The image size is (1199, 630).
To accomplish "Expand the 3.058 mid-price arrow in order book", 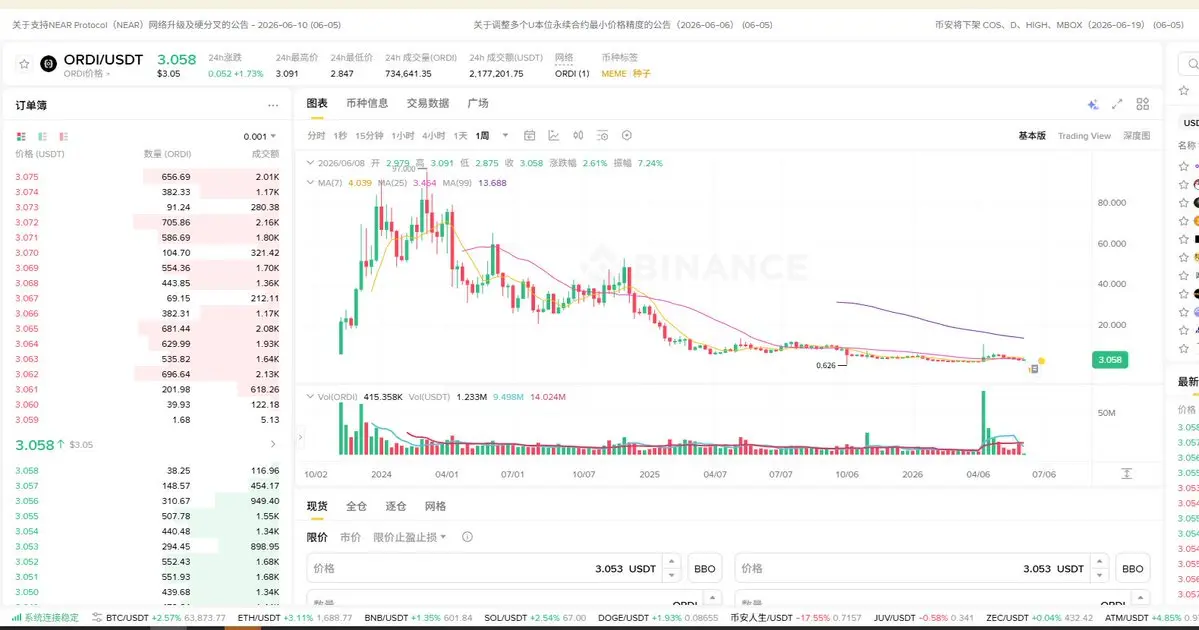I will click(x=273, y=444).
